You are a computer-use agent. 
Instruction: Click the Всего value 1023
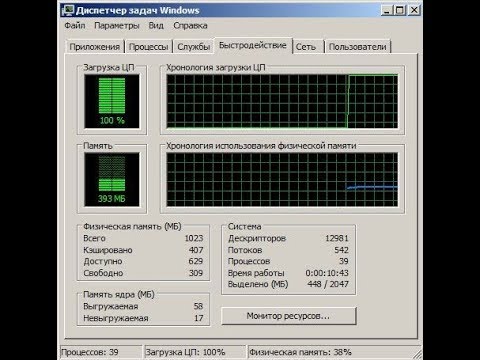click(194, 238)
